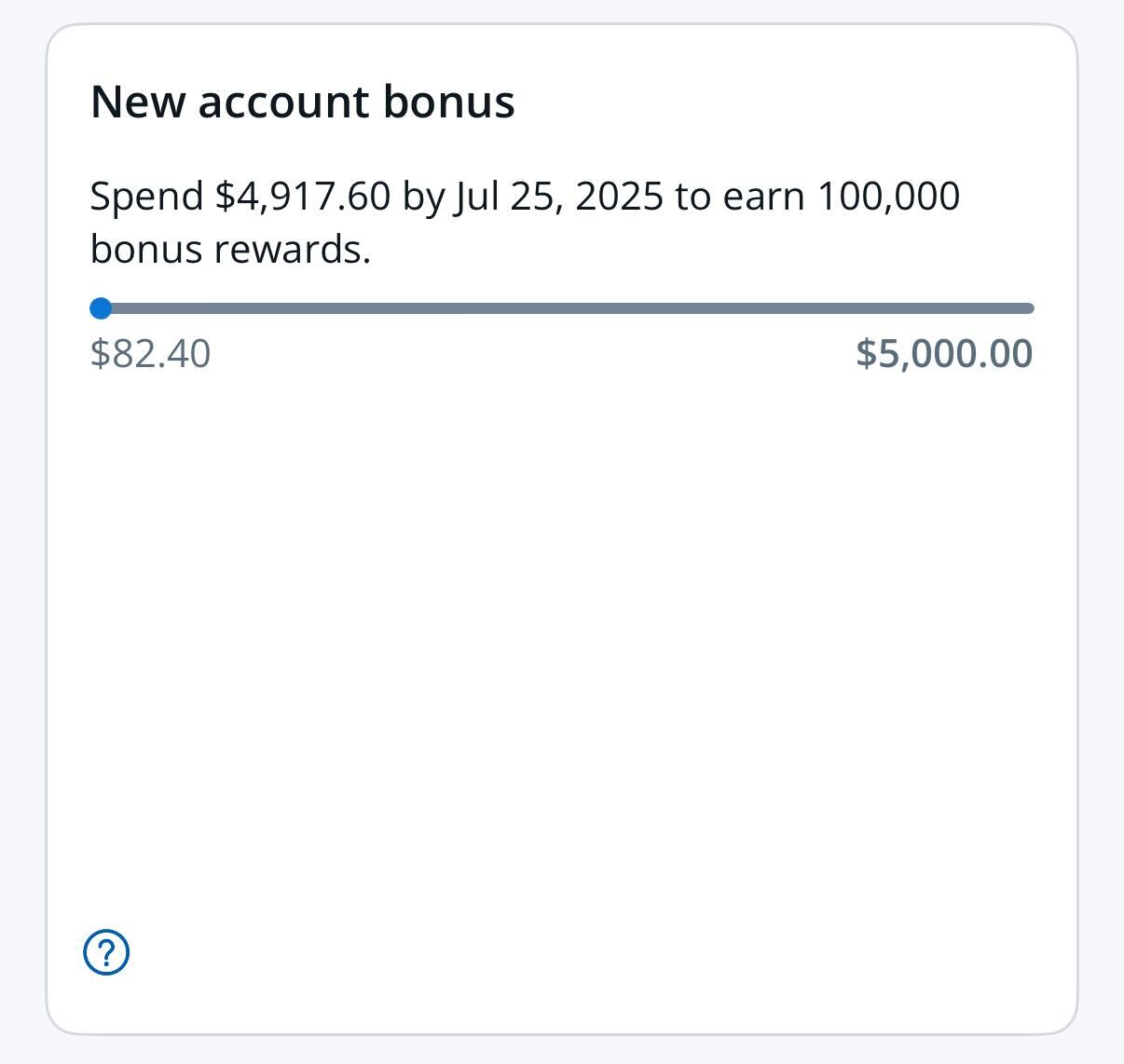Screen dimensions: 1124x1064
Task: Click the Spend $4,917.60 description line
Action: click(x=527, y=196)
